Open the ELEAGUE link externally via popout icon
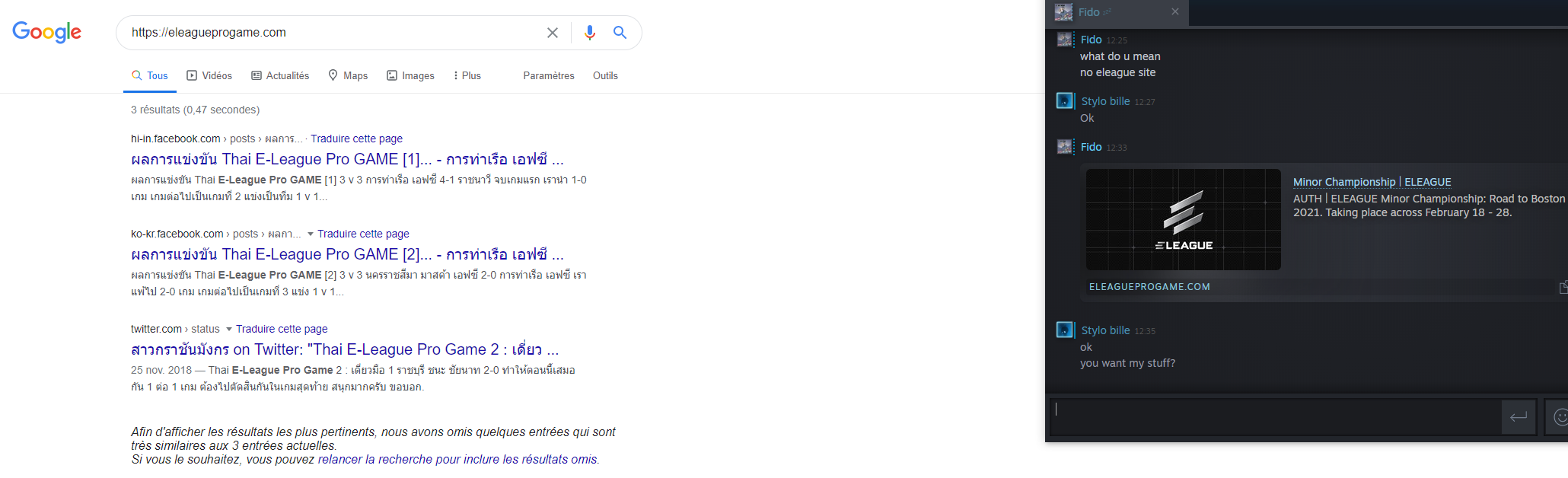Viewport: 1568px width, 478px height. coord(1563,287)
